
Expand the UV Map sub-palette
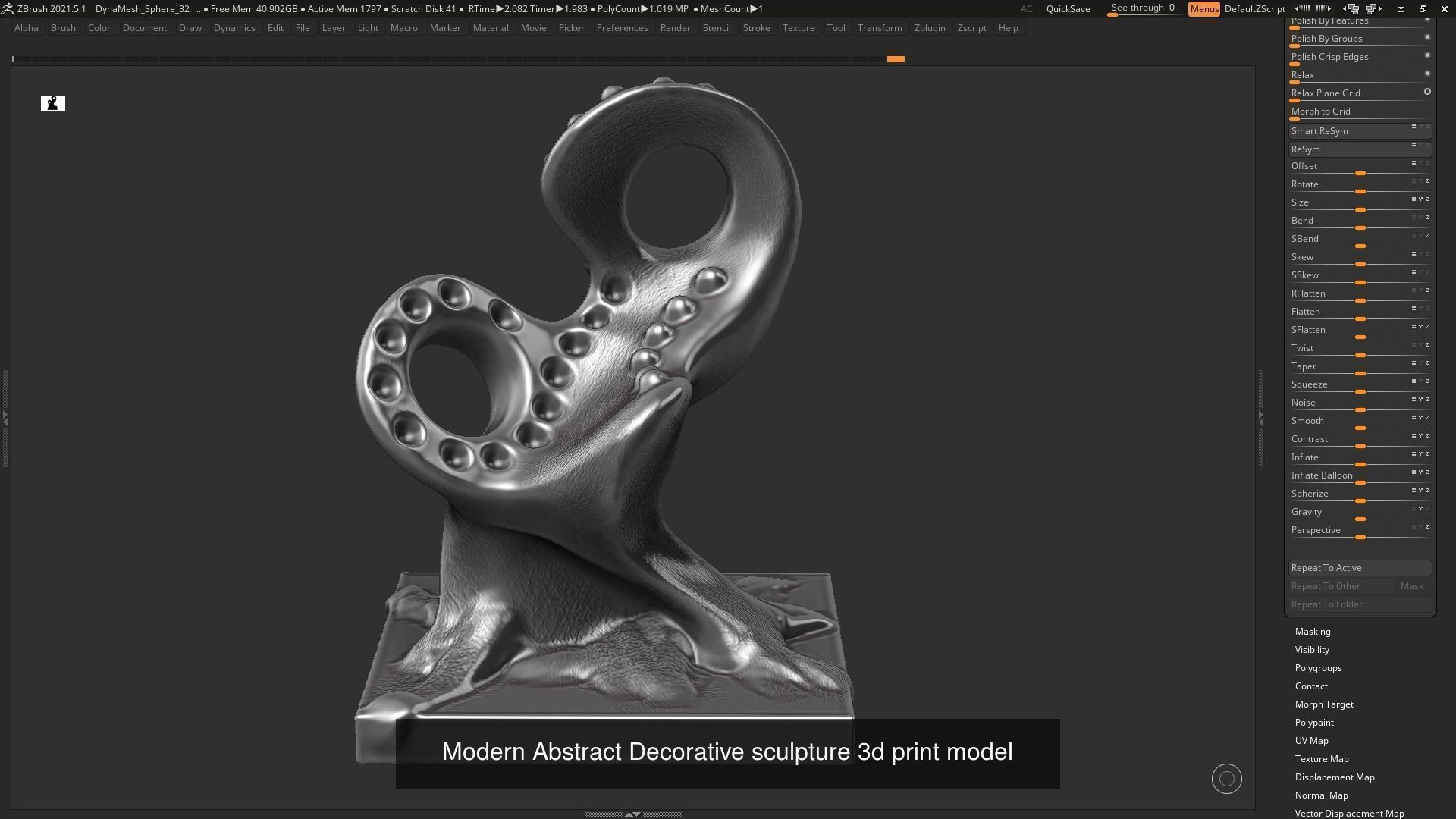(x=1311, y=741)
